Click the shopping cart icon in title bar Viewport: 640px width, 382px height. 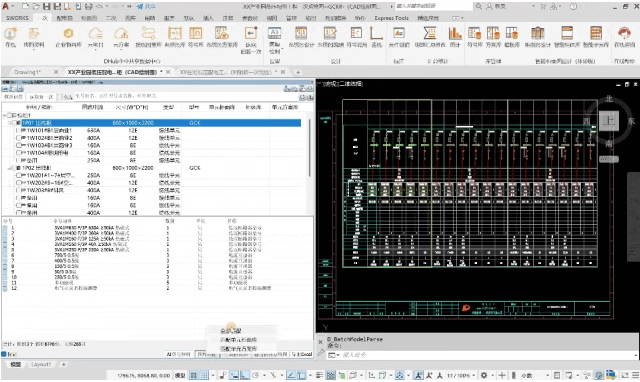[543, 6]
